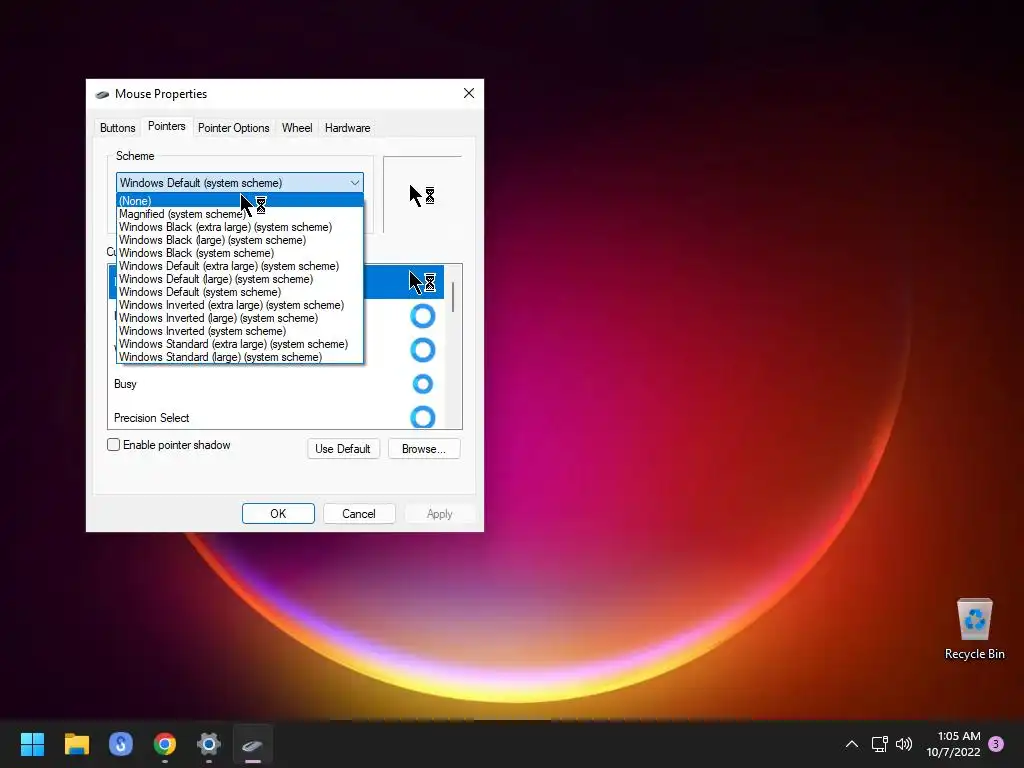Open the Settings gear on the taskbar
This screenshot has width=1024, height=768.
tap(208, 744)
